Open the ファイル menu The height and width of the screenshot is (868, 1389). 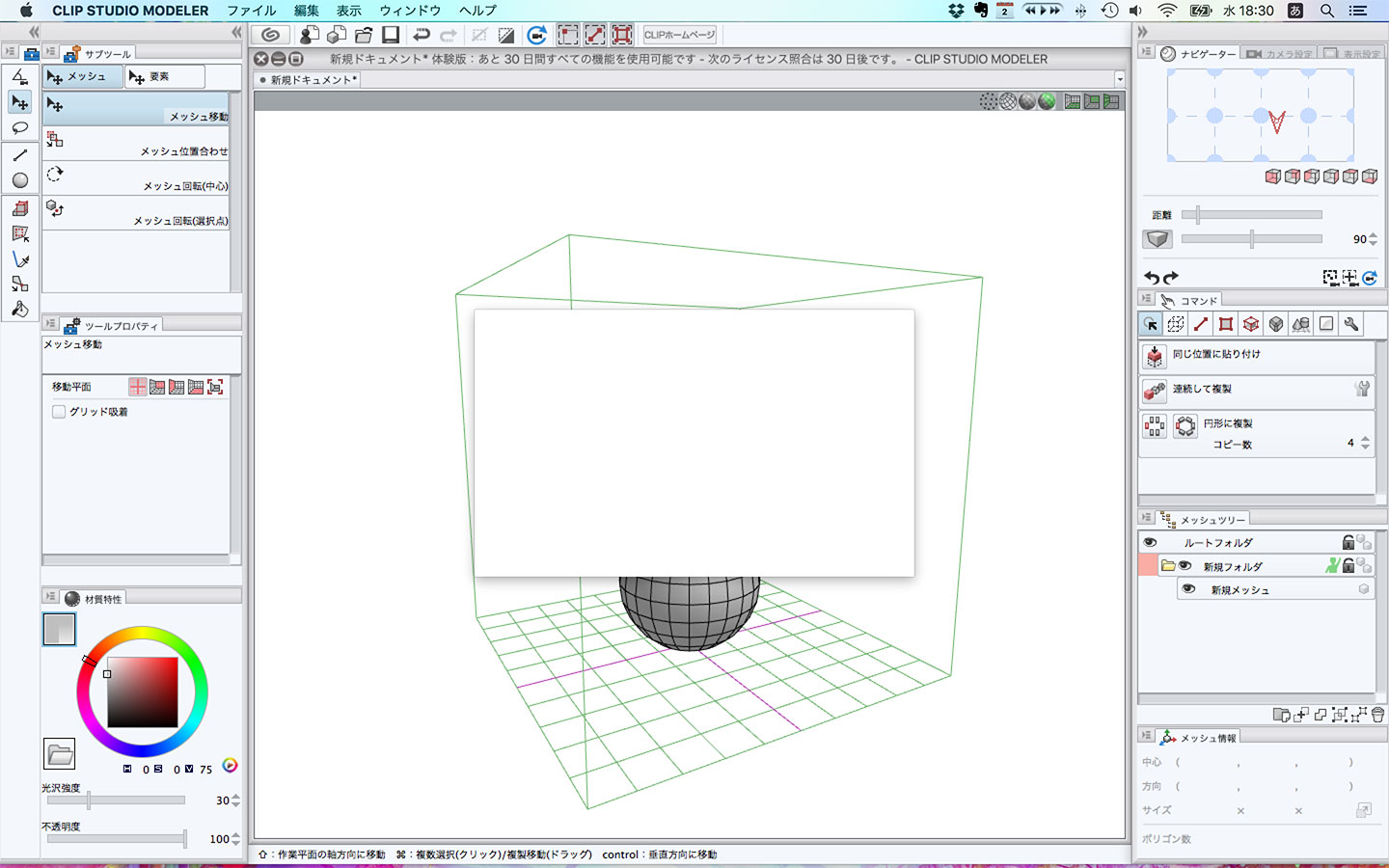tap(251, 11)
